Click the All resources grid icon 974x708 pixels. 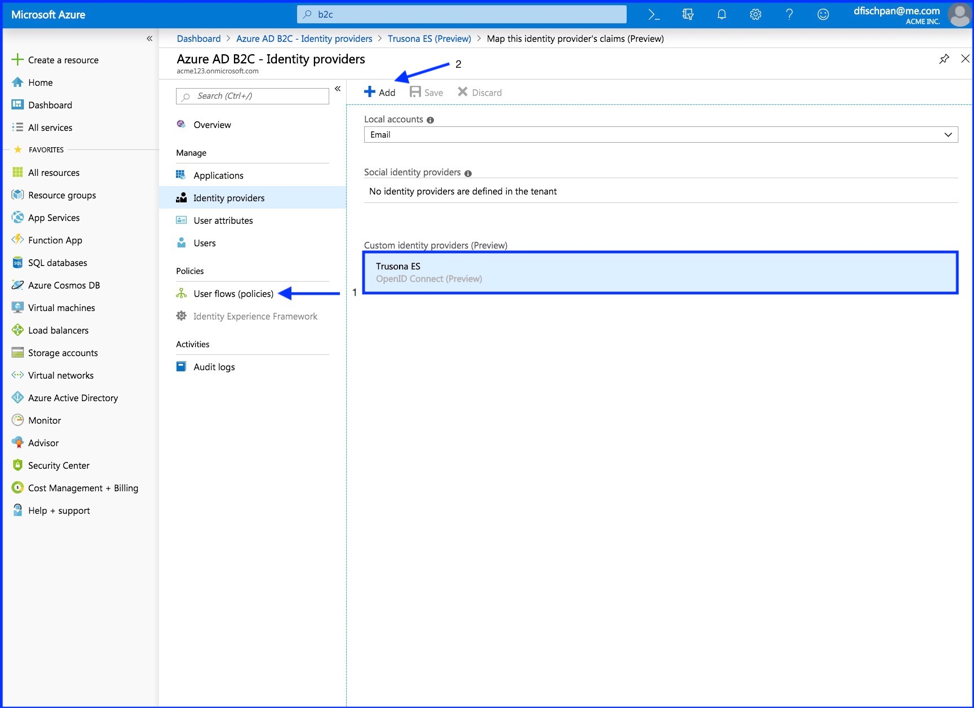pos(17,172)
